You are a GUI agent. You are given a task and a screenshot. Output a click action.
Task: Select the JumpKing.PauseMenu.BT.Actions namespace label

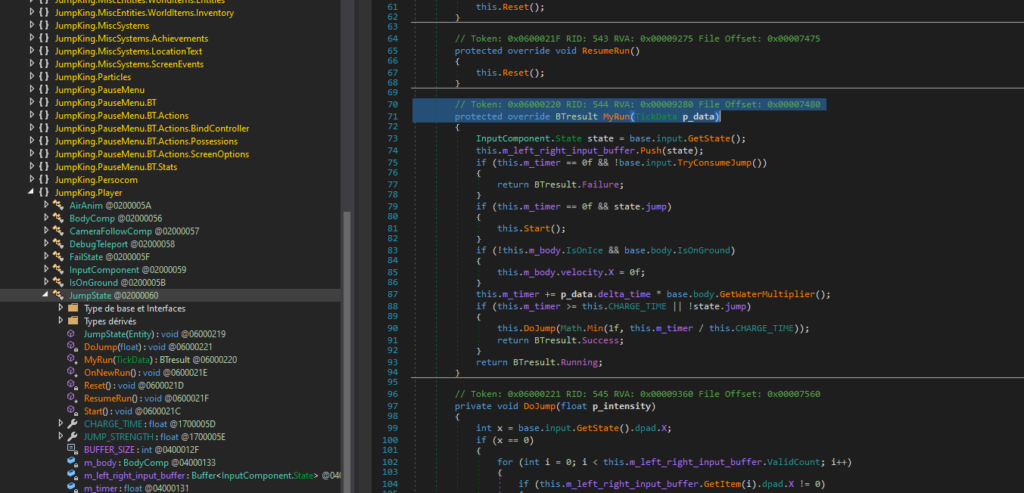click(x=121, y=116)
